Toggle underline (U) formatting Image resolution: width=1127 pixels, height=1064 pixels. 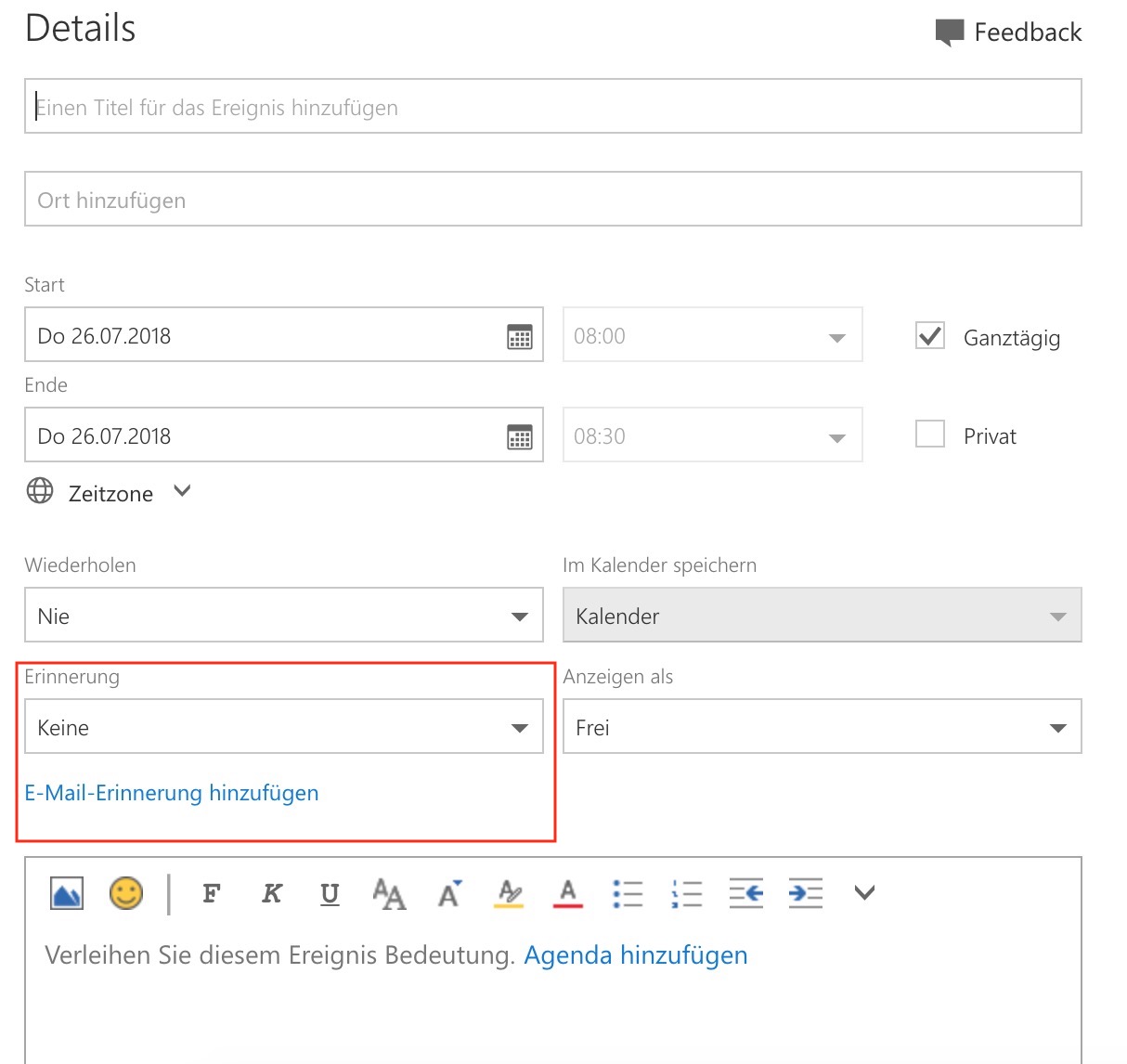[x=330, y=893]
